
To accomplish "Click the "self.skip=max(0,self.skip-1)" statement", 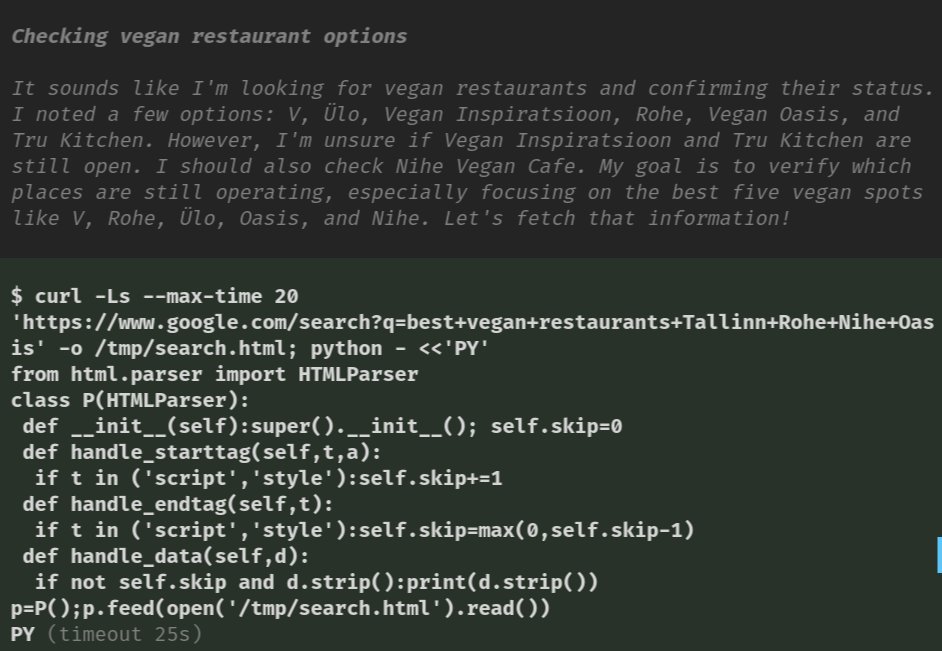I will 526,530.
